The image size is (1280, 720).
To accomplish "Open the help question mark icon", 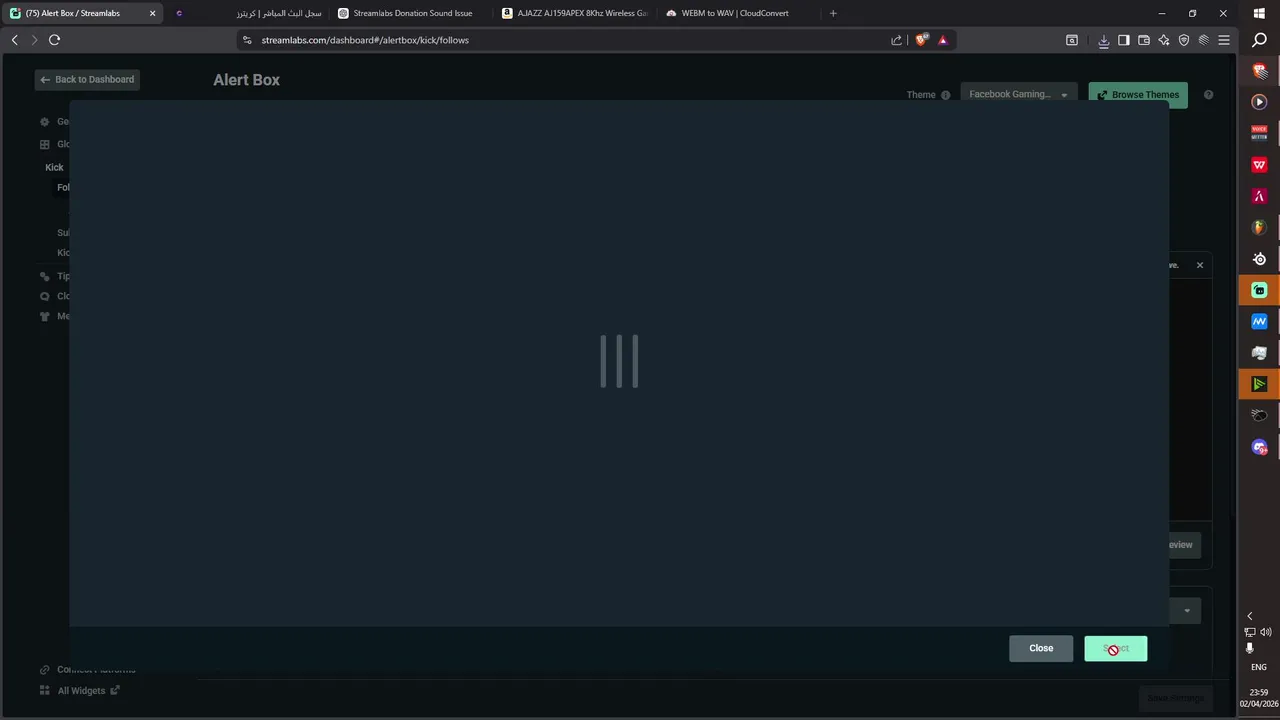I will [x=1208, y=95].
